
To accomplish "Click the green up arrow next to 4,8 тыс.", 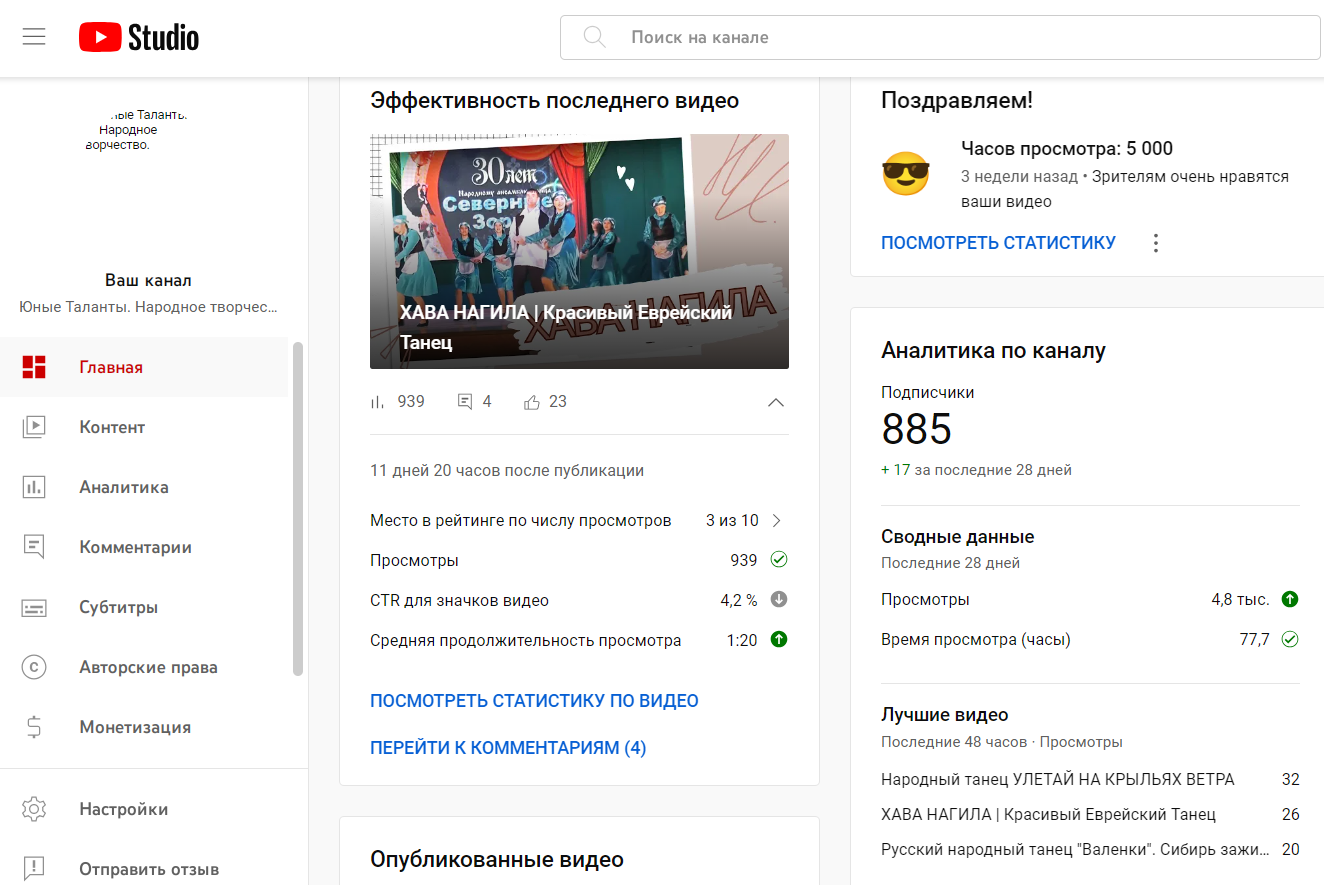I will [x=1290, y=599].
